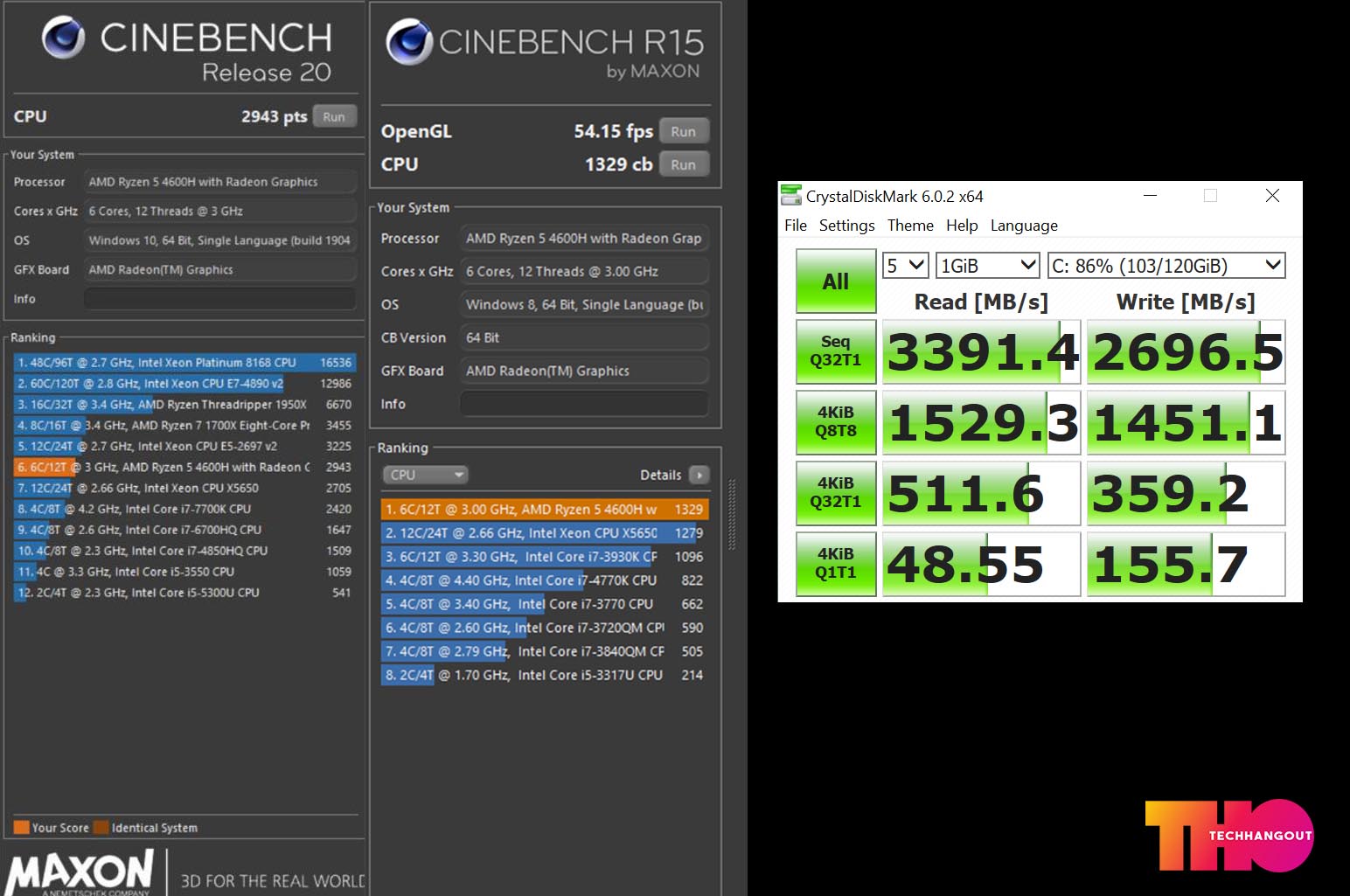The height and width of the screenshot is (896, 1350).
Task: Start all CrystalDiskMark tests with All button
Action: (x=836, y=281)
